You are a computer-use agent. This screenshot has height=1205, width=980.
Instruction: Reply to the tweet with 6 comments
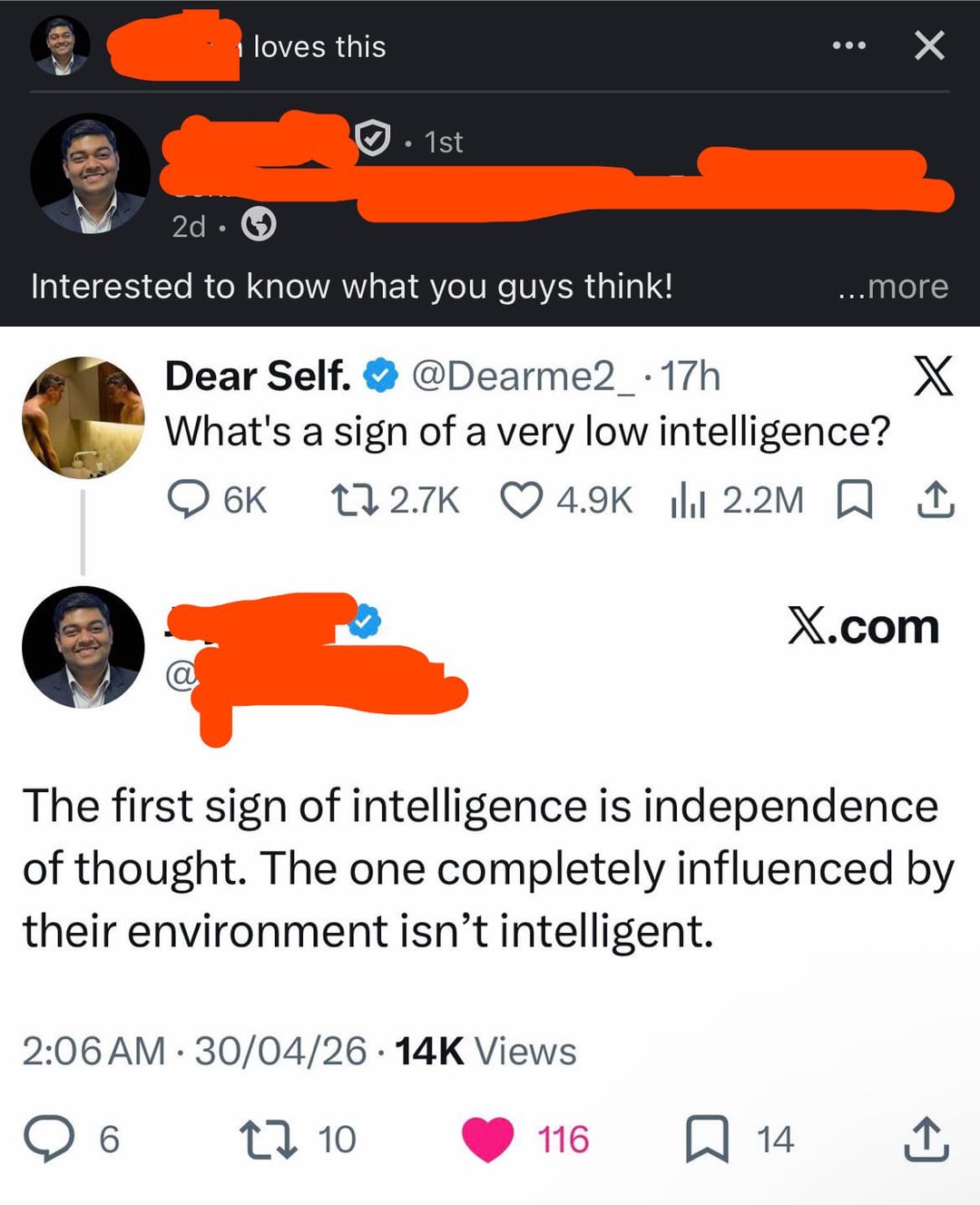49,1139
